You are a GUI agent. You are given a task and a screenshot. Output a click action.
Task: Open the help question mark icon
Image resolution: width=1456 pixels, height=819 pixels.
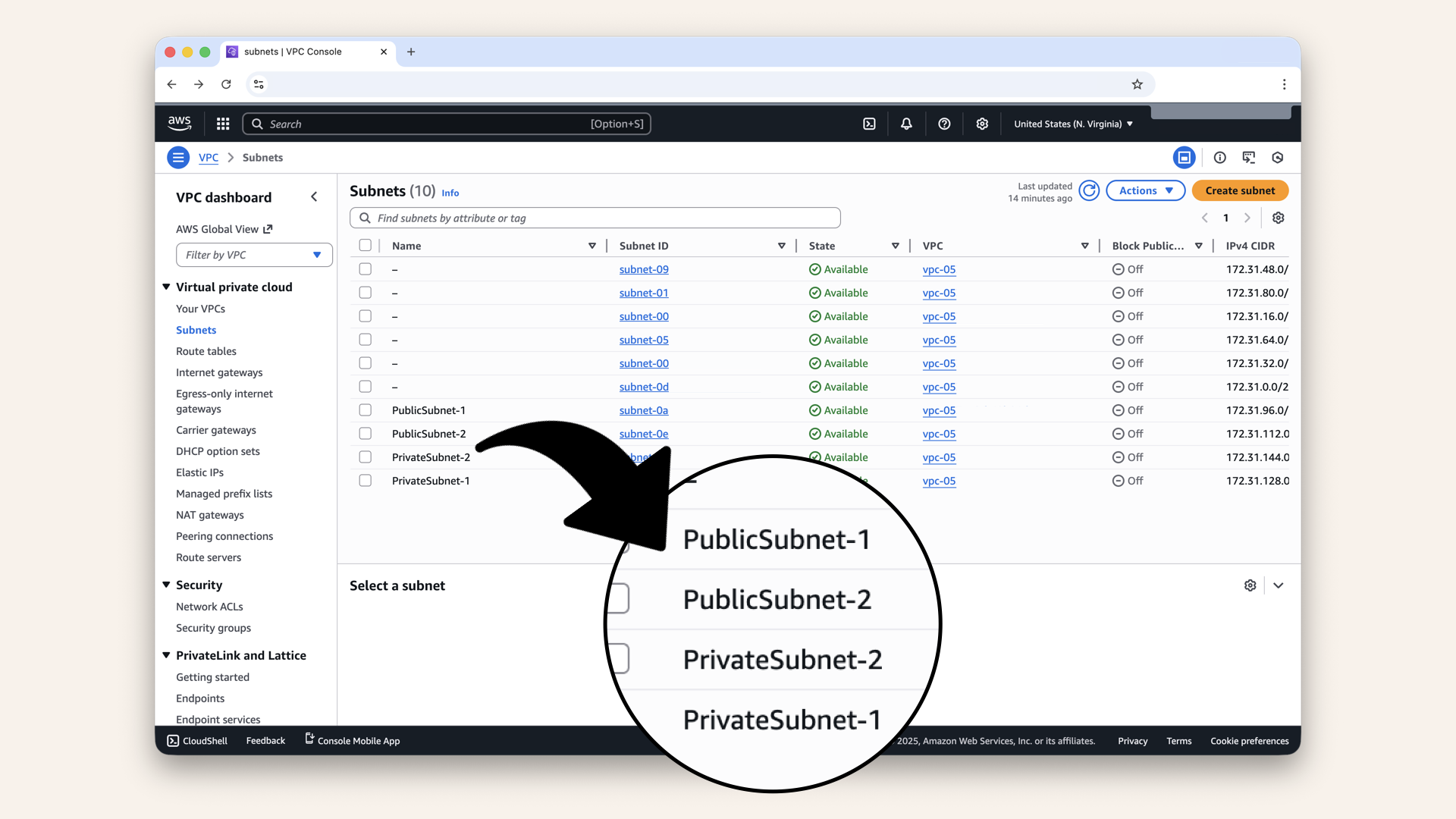tap(944, 124)
